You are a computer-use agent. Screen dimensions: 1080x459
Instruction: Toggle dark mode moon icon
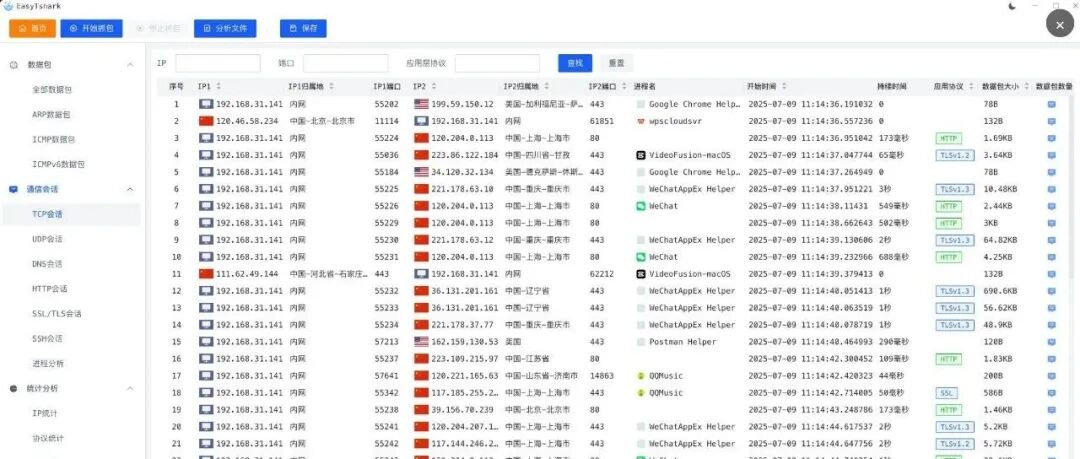1012,6
